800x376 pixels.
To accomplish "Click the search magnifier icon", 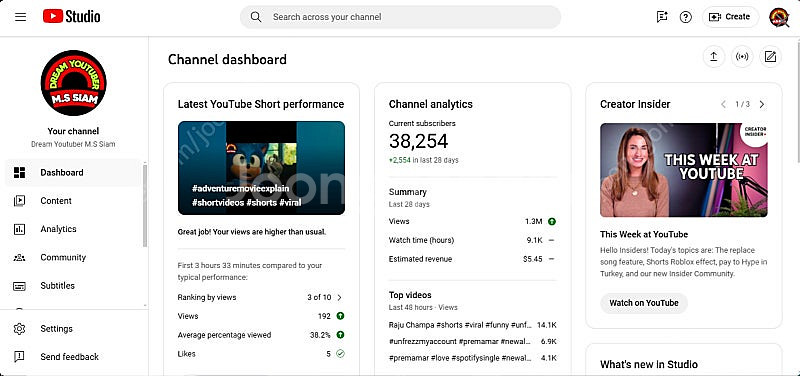I will [256, 17].
